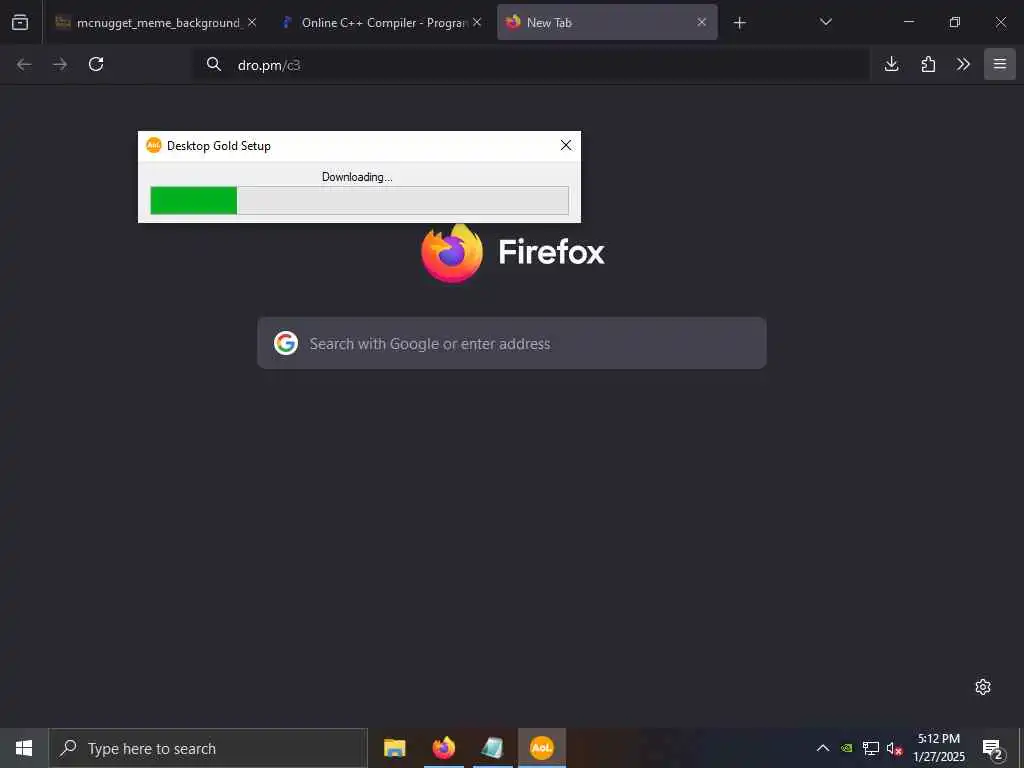Close the Online C++ Compiler tab

(x=477, y=22)
